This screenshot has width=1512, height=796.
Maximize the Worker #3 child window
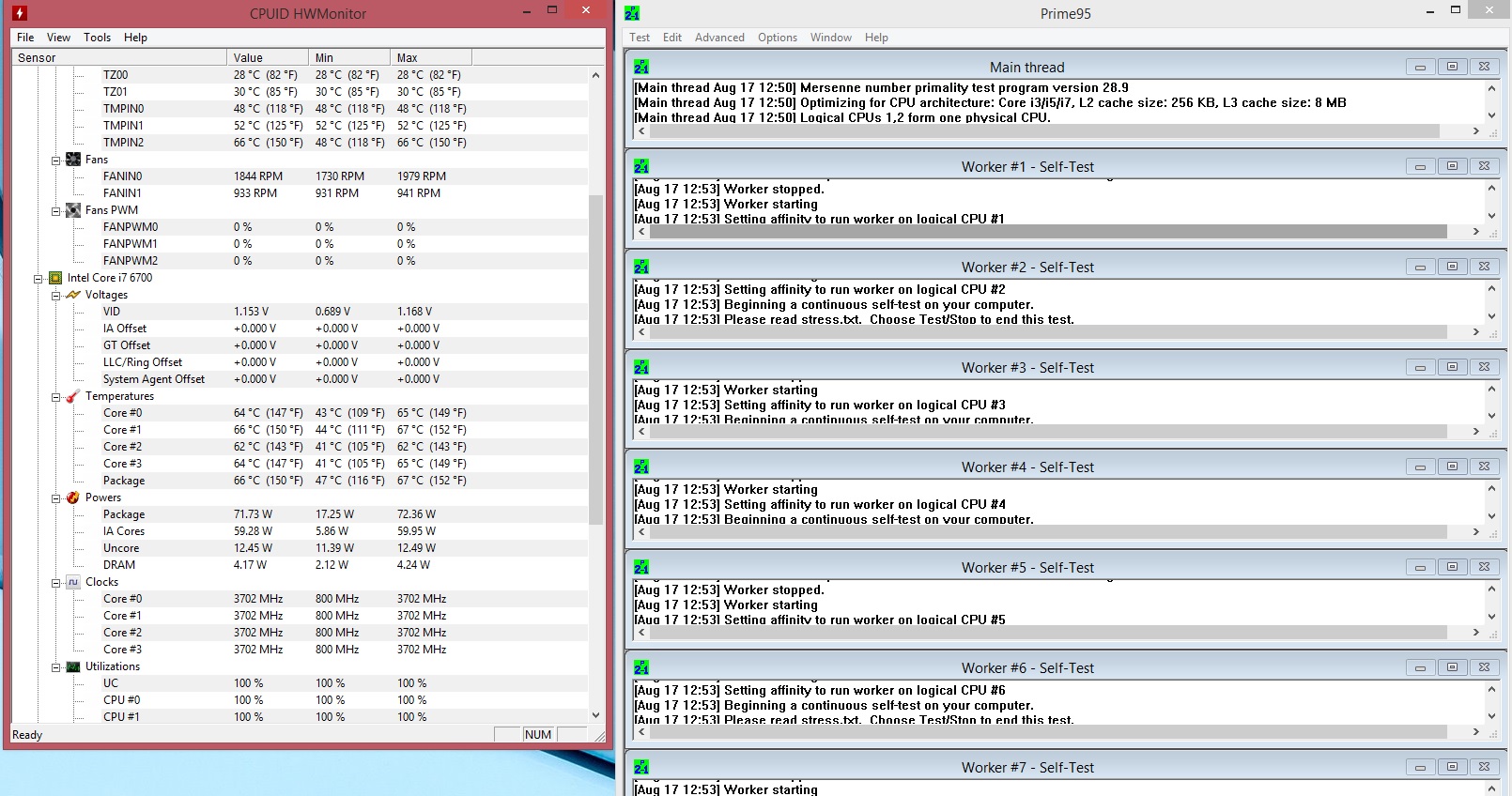[1452, 367]
